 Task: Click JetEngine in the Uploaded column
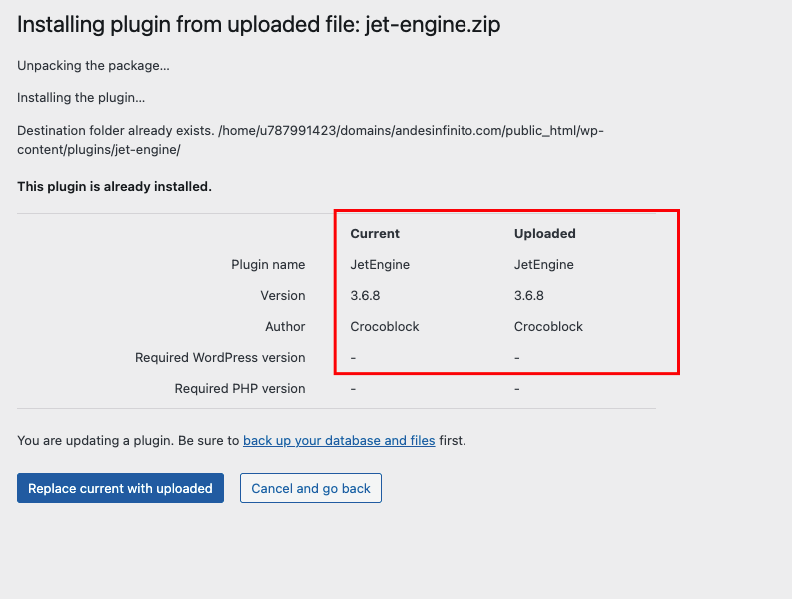pos(543,265)
